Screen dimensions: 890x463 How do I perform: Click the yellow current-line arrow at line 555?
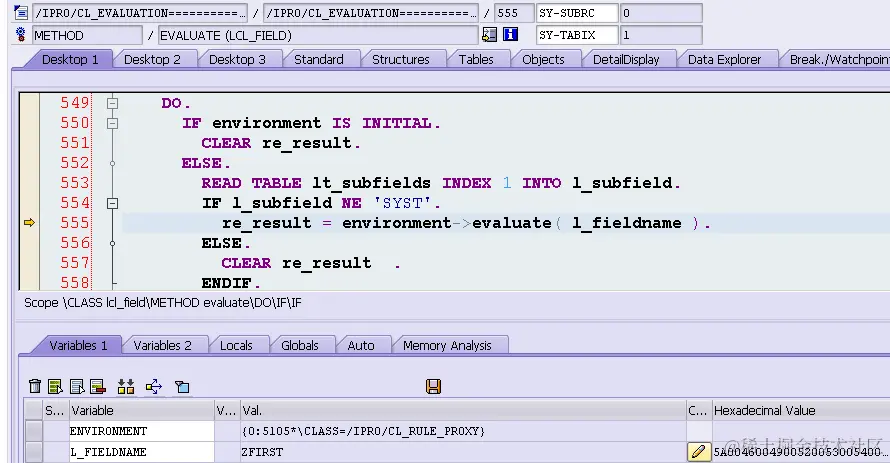[x=30, y=222]
